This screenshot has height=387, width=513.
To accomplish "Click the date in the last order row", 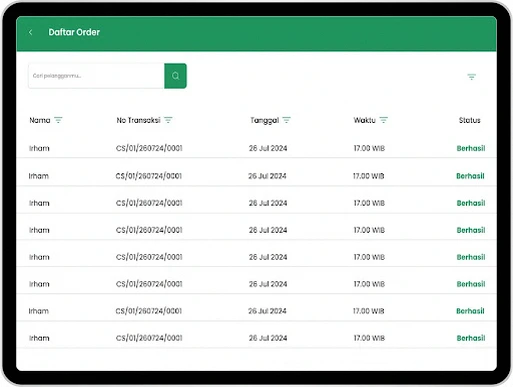I will point(268,338).
